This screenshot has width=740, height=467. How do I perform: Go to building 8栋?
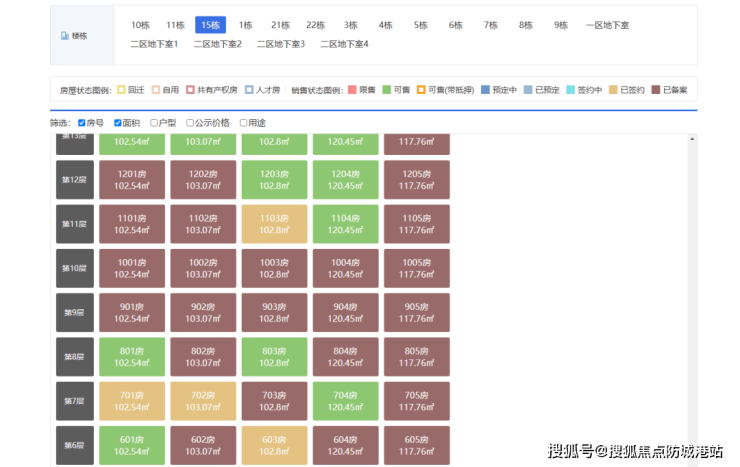(x=525, y=25)
